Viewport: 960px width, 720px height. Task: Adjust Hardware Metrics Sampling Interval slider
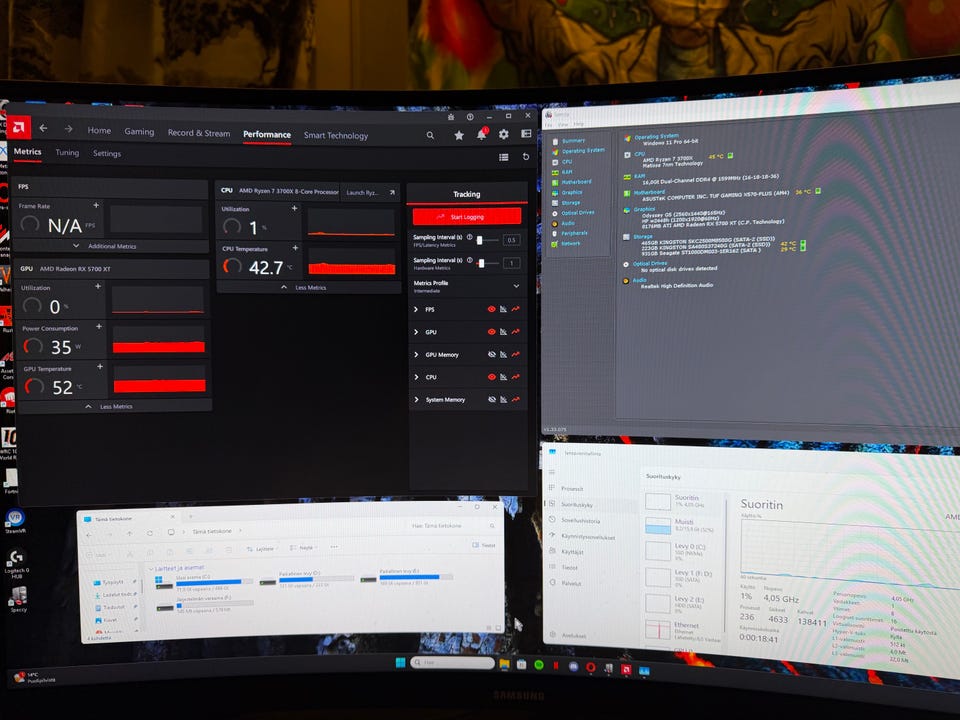coord(481,263)
